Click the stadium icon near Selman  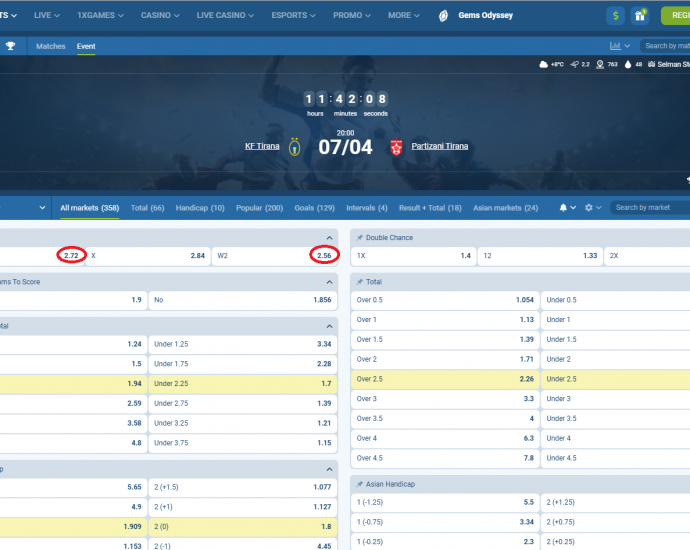(651, 64)
